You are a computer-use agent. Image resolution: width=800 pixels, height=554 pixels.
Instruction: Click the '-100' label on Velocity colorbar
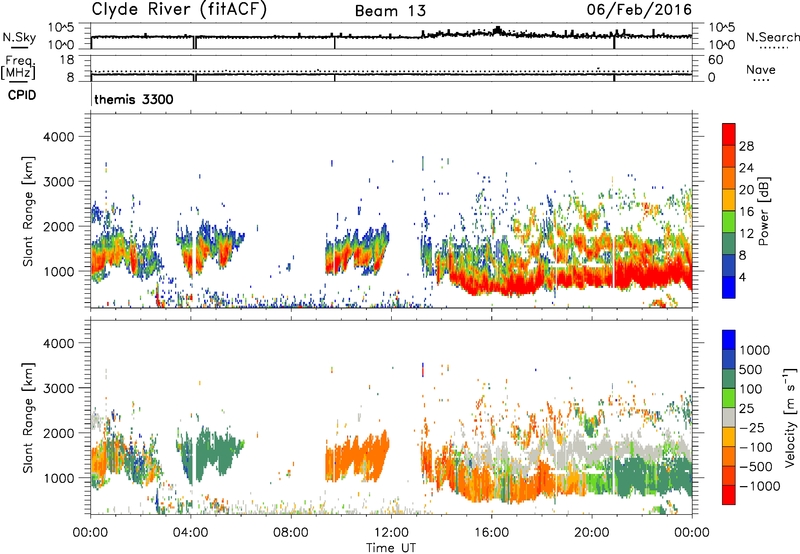(x=756, y=447)
